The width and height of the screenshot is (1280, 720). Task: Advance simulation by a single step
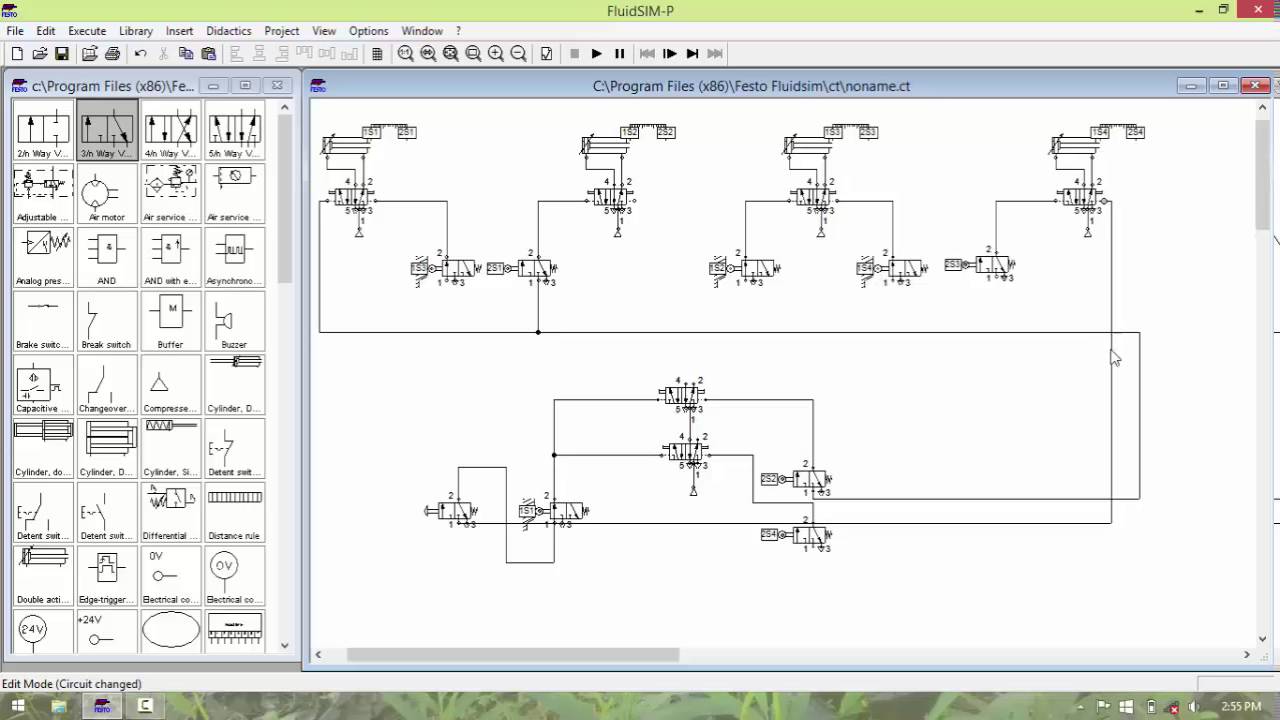tap(670, 54)
